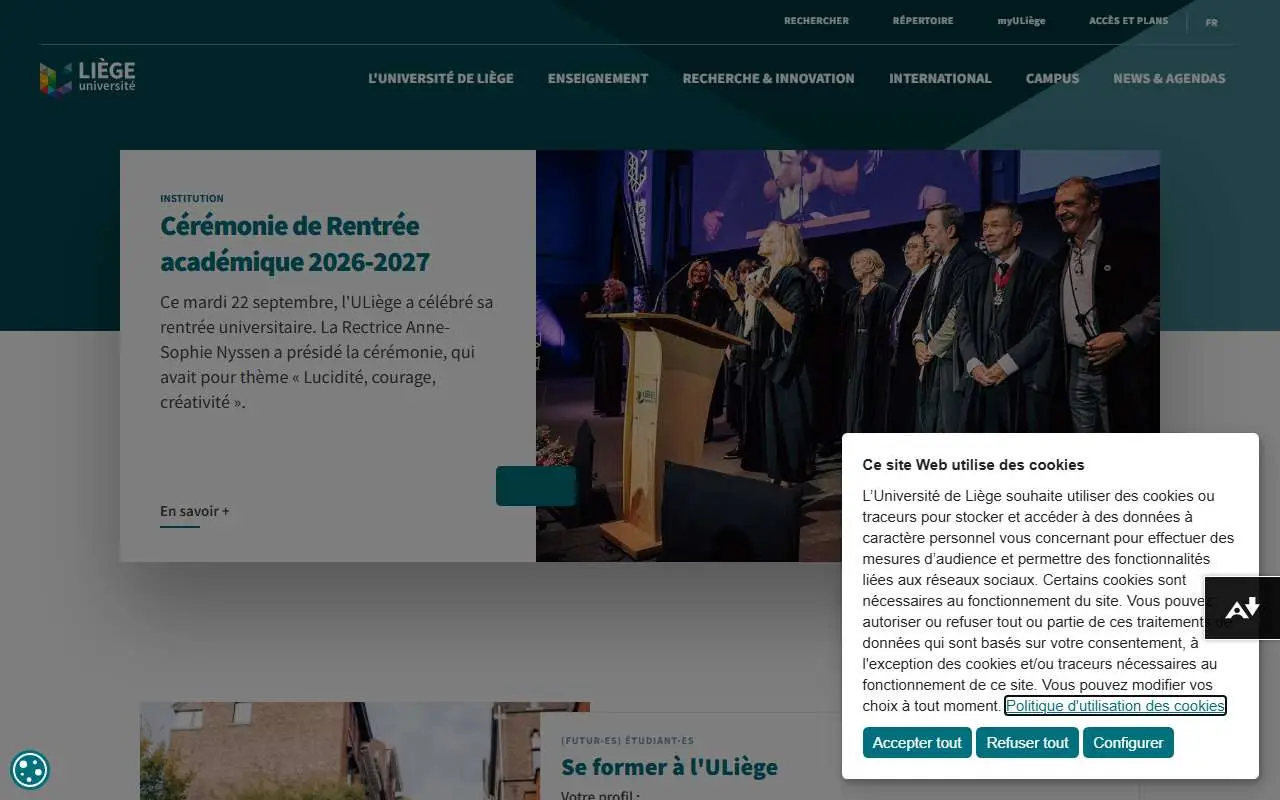Open ACCÈS ET PLANS link
Image resolution: width=1280 pixels, height=800 pixels.
(1128, 21)
